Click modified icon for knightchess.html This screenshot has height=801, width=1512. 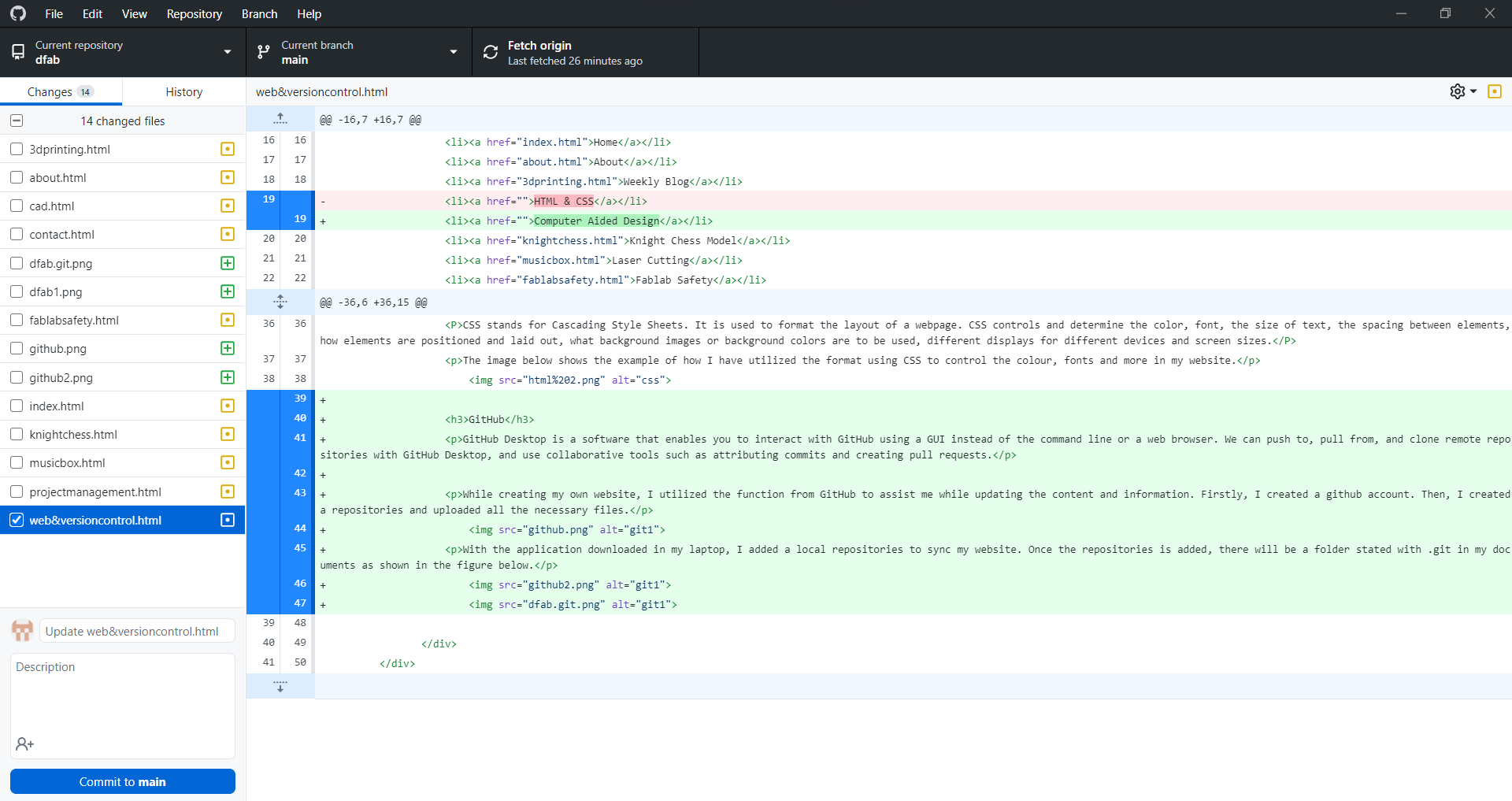[x=228, y=434]
